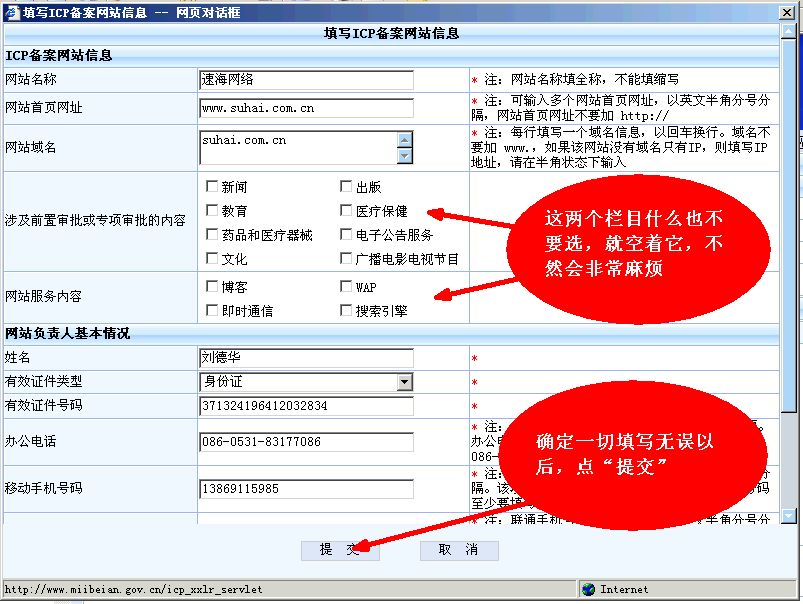Click the Internet zone globe icon
The width and height of the screenshot is (803, 604).
588,589
